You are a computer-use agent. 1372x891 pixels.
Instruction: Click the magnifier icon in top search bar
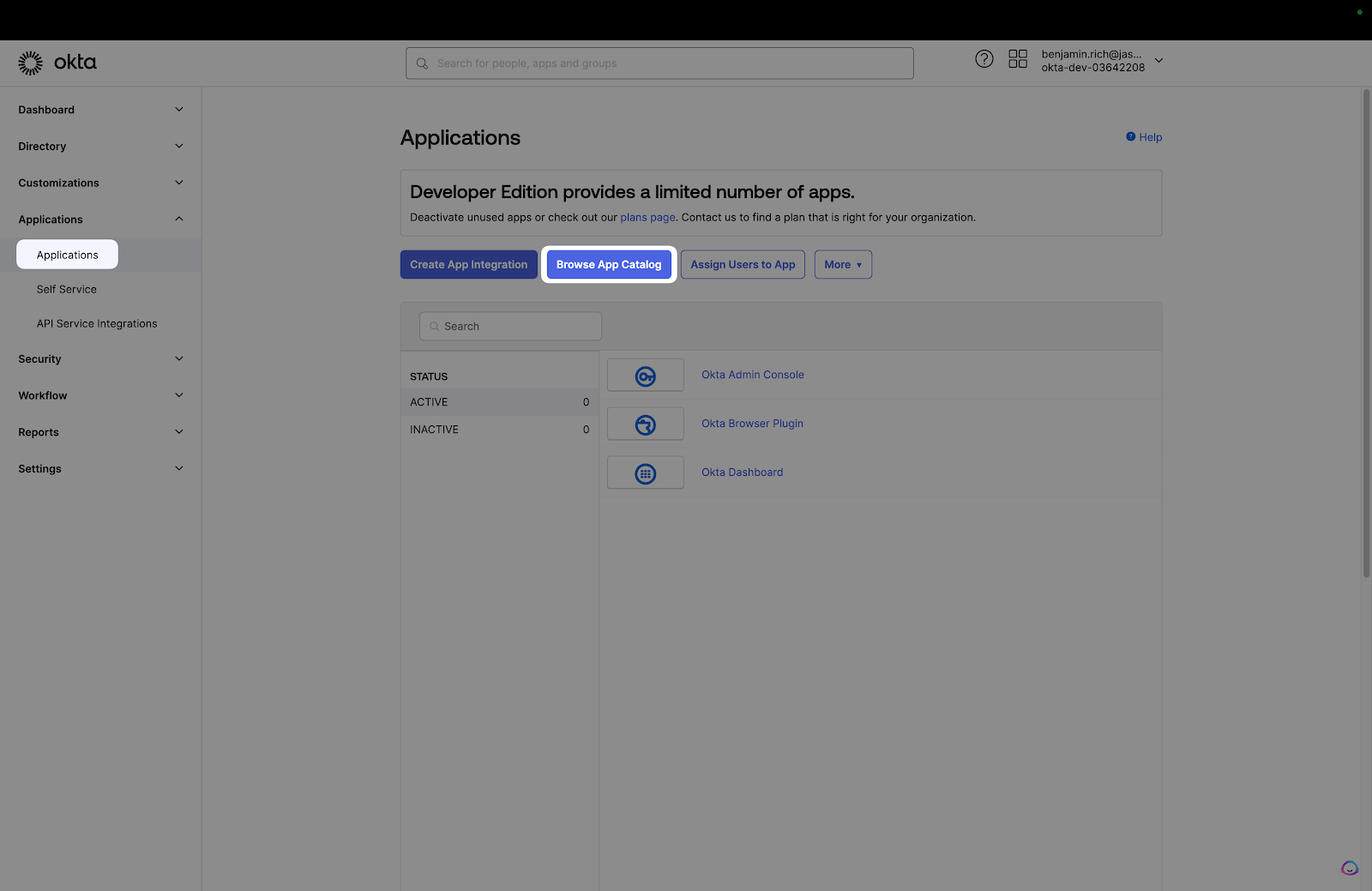(422, 63)
